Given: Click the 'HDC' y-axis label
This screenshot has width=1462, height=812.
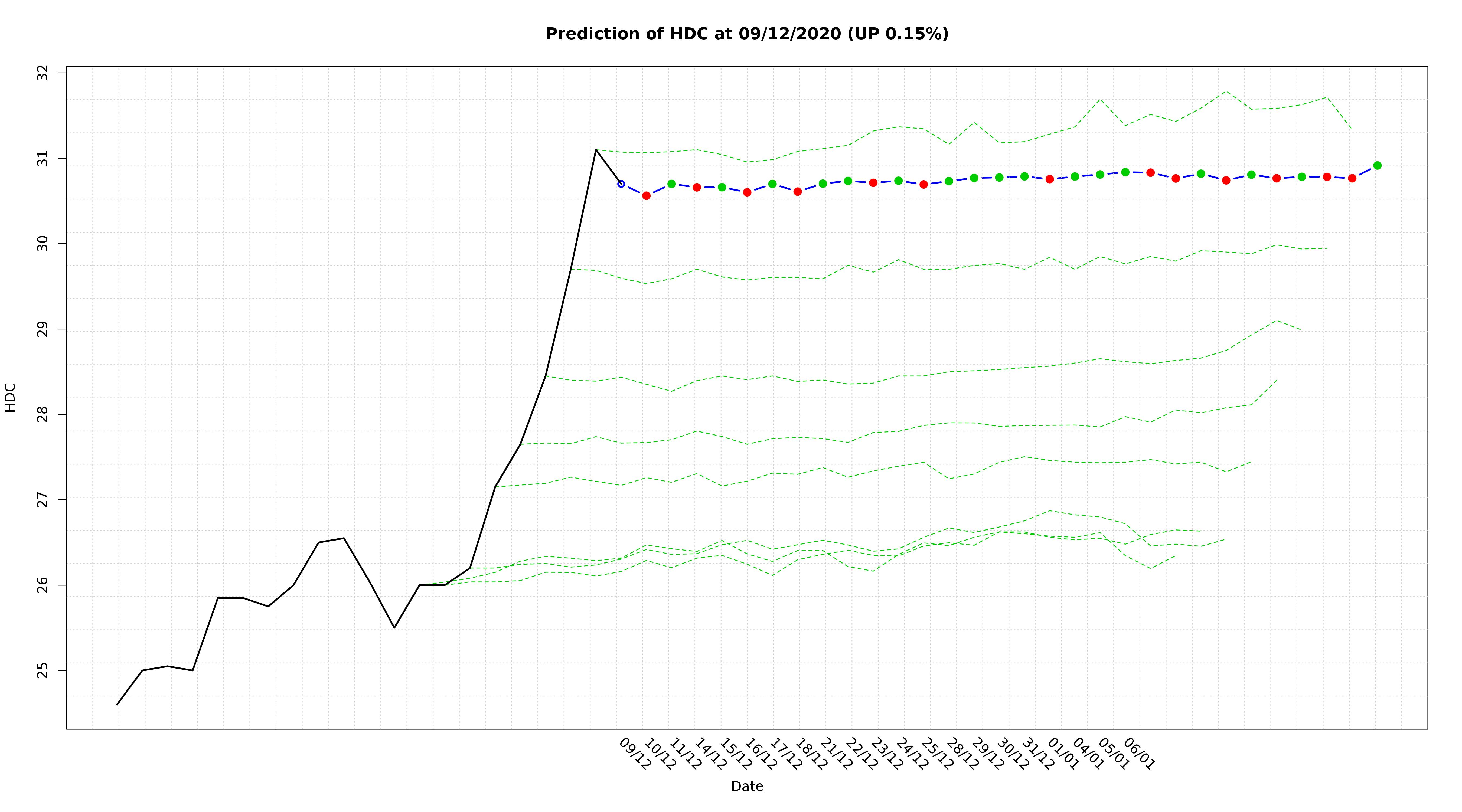Looking at the screenshot, I should coord(10,397).
